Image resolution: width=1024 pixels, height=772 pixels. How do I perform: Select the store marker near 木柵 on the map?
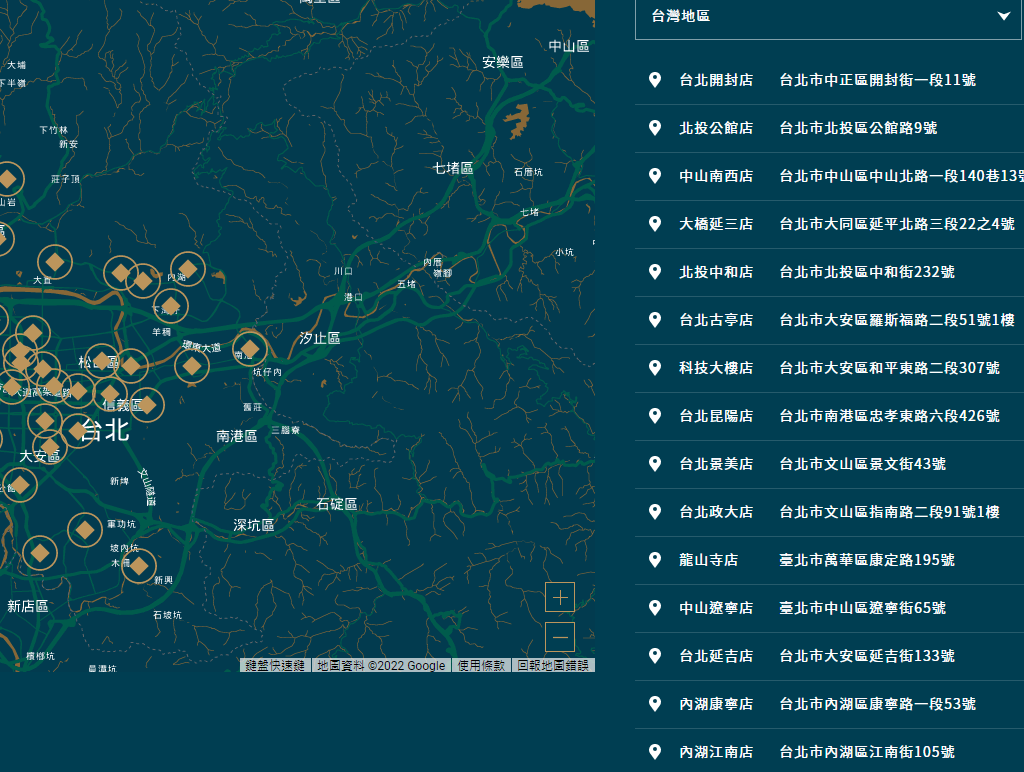tap(139, 566)
